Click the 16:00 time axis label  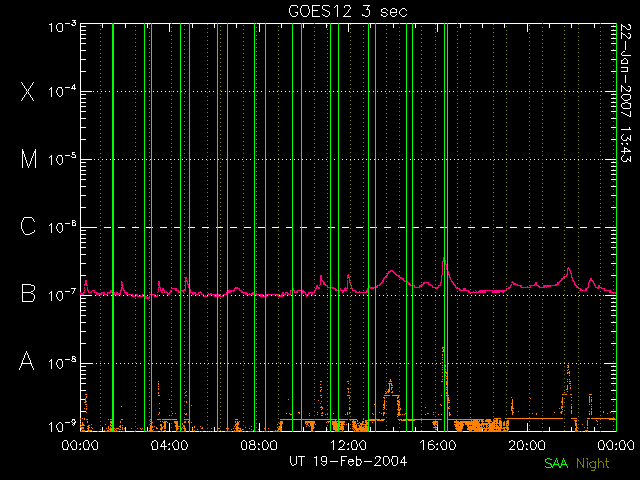point(438,445)
